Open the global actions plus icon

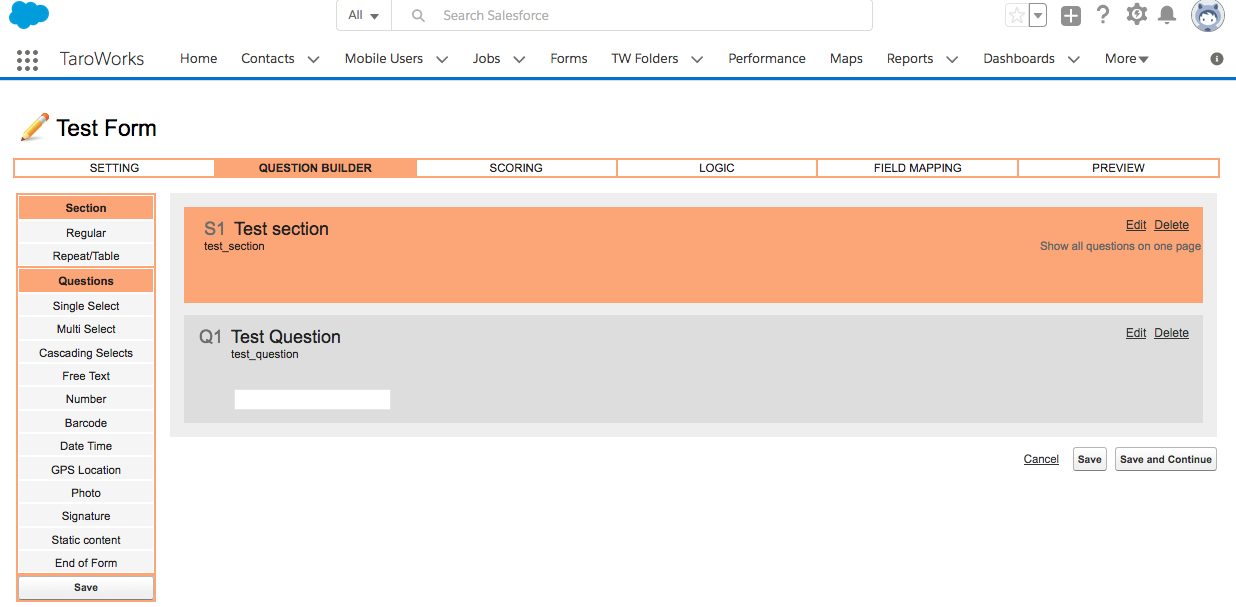point(1071,15)
